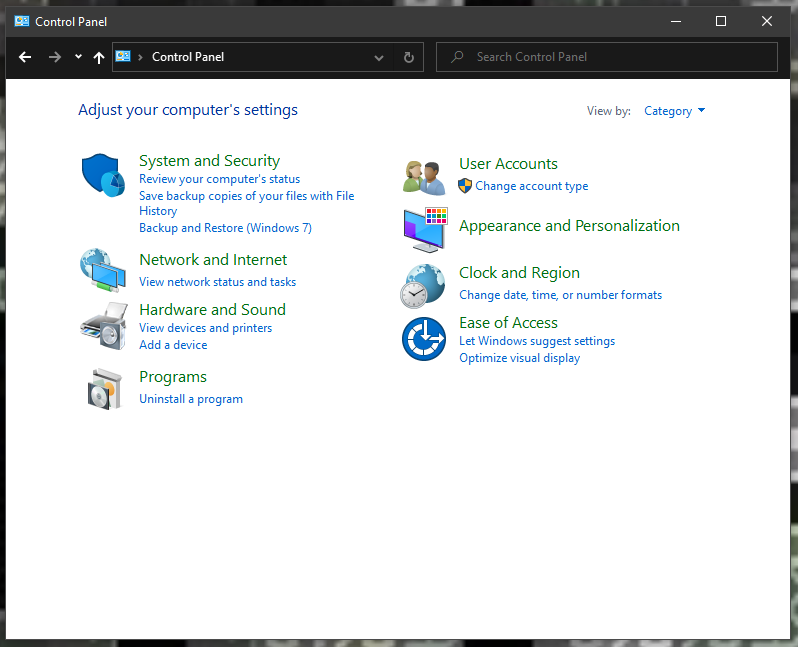This screenshot has height=647, width=798.
Task: Open the Network and Internet globe icon
Action: click(103, 270)
